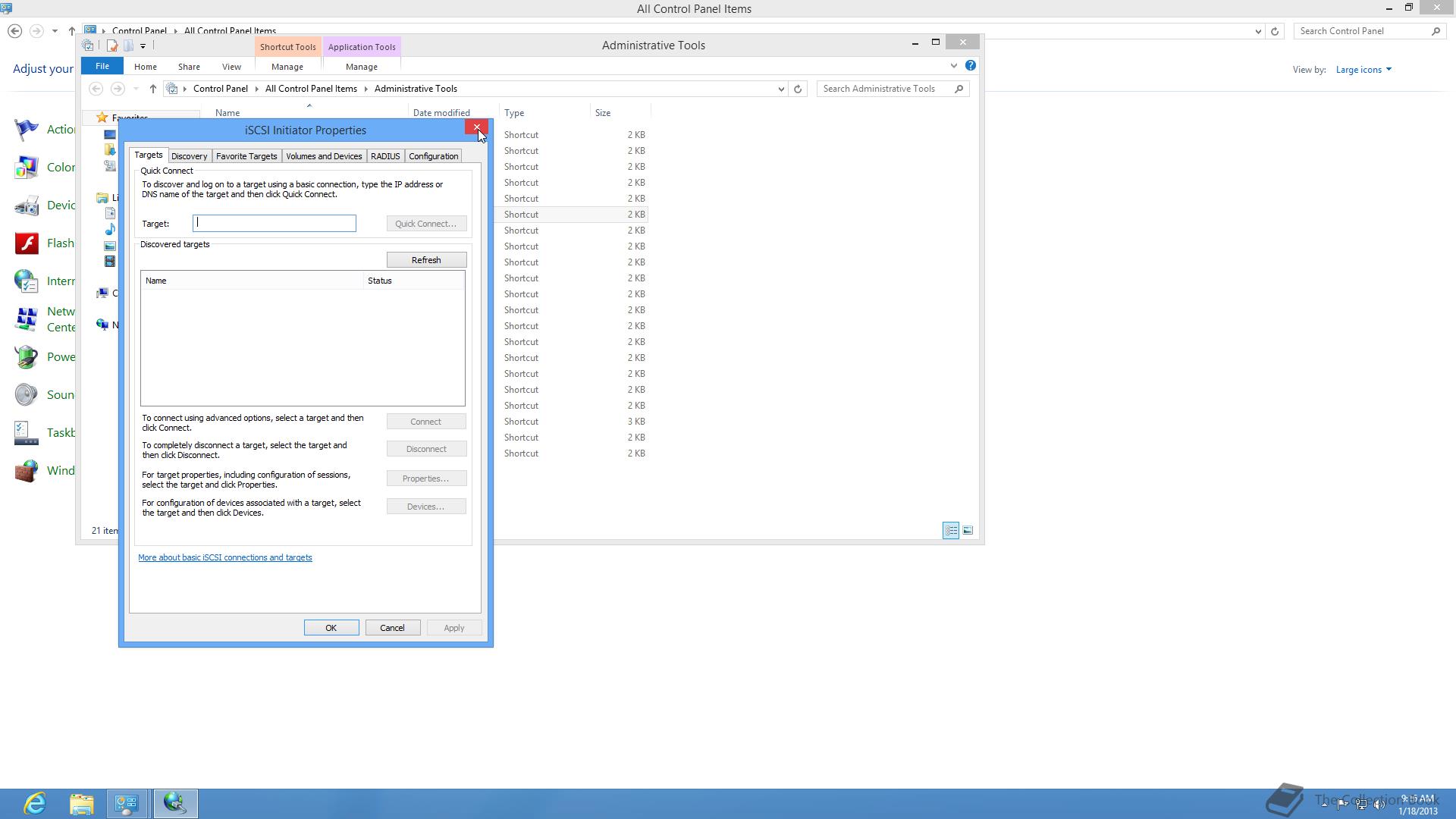The height and width of the screenshot is (819, 1456).
Task: Open the Sound control panel icon
Action: pyautogui.click(x=27, y=395)
